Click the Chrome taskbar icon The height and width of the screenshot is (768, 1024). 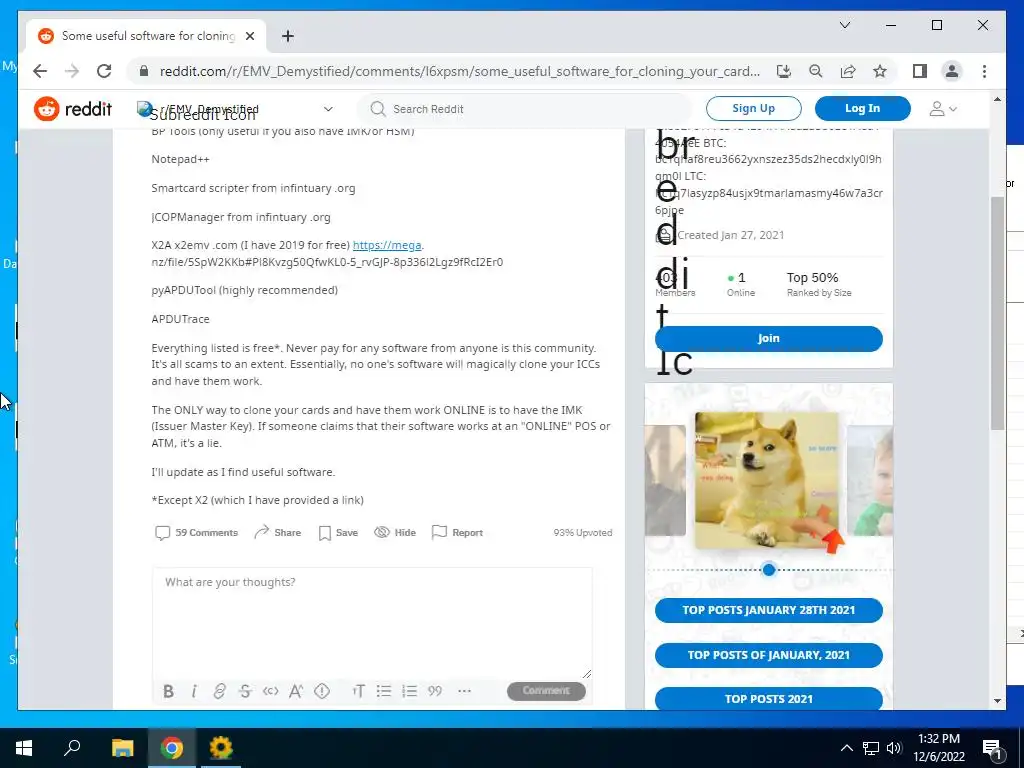[172, 748]
